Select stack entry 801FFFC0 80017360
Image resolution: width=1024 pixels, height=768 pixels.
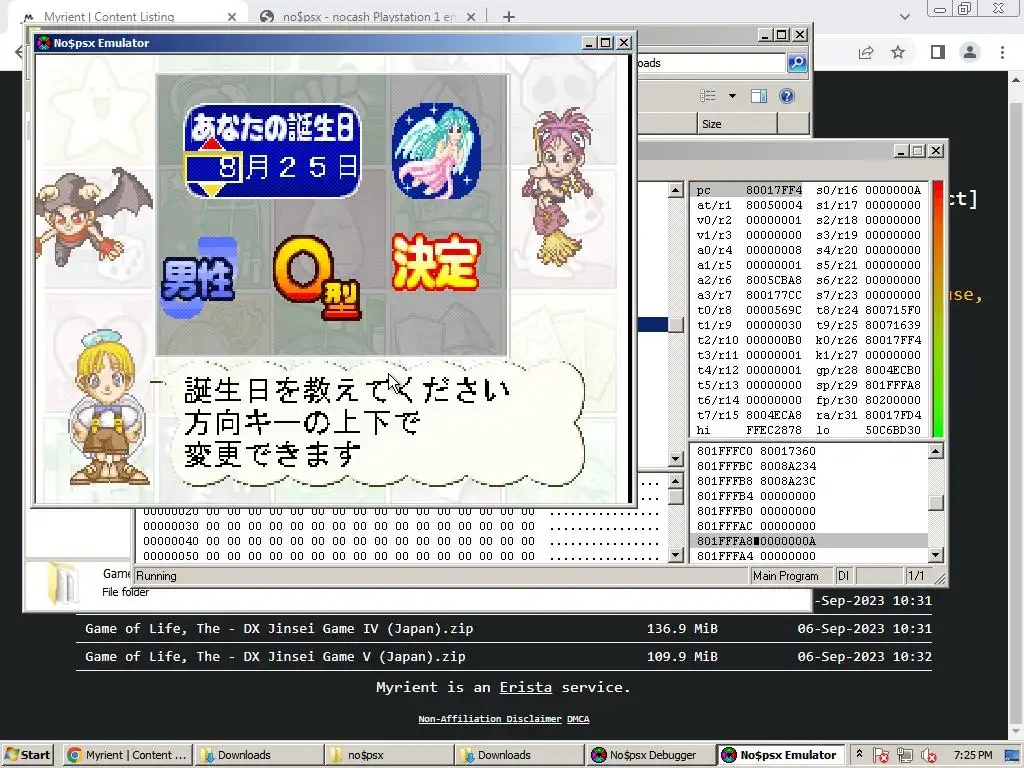pos(756,451)
